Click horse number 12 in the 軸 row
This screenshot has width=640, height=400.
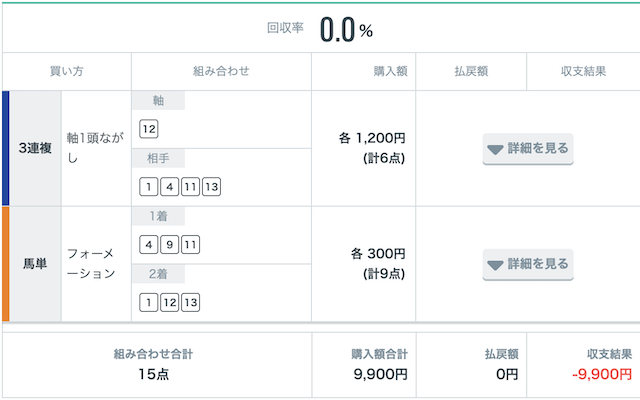coord(149,129)
